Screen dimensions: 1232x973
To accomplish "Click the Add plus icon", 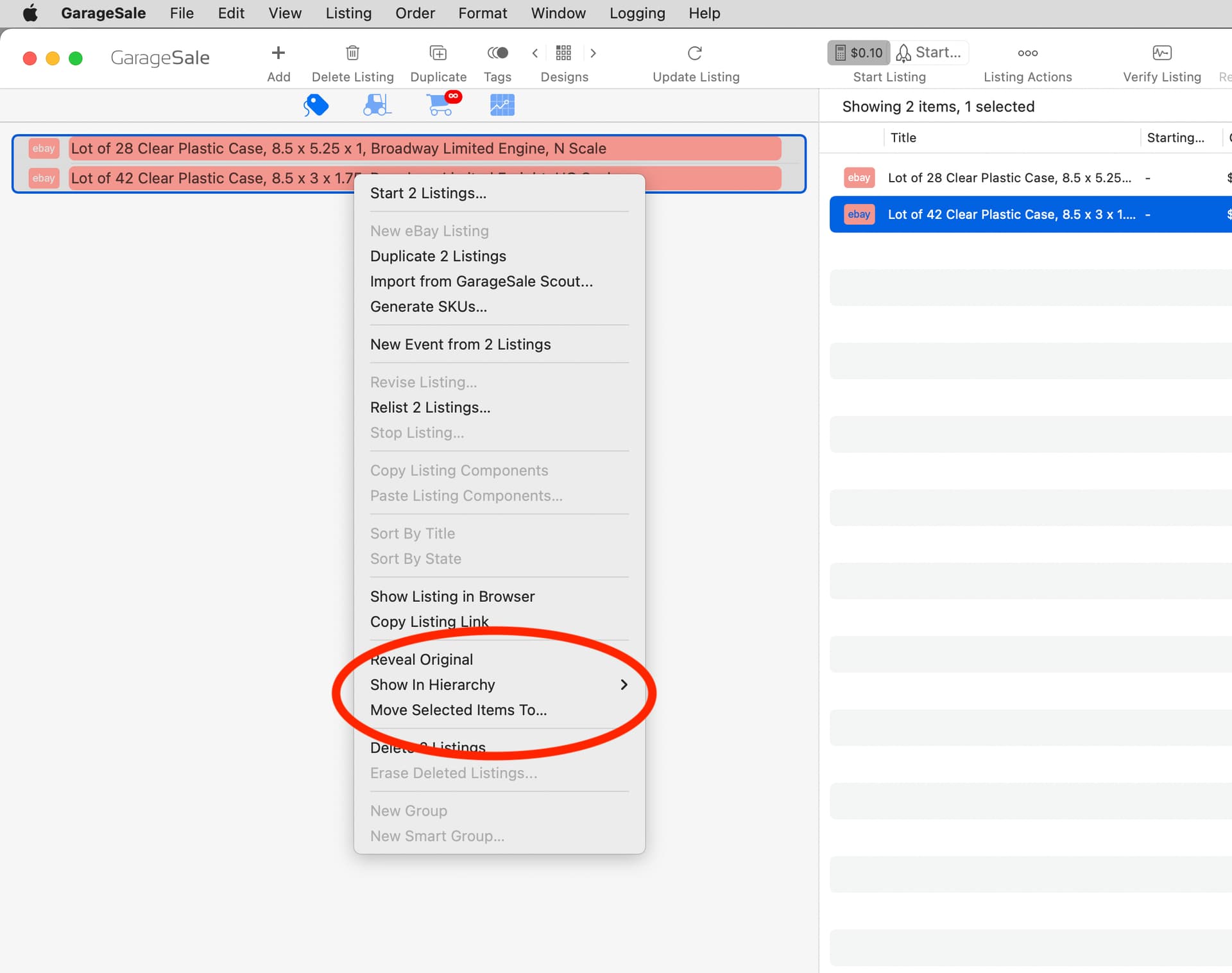I will tap(278, 53).
